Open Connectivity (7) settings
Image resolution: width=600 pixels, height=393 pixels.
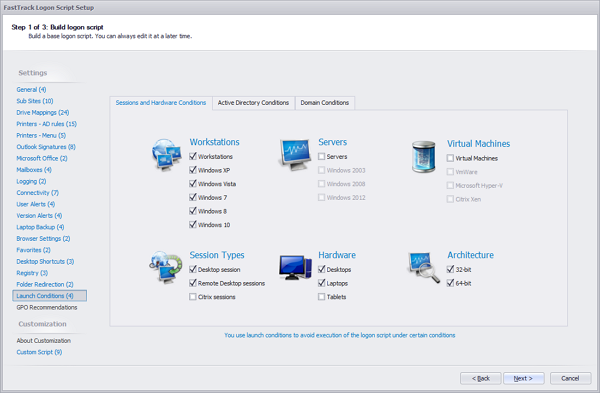[x=37, y=193]
